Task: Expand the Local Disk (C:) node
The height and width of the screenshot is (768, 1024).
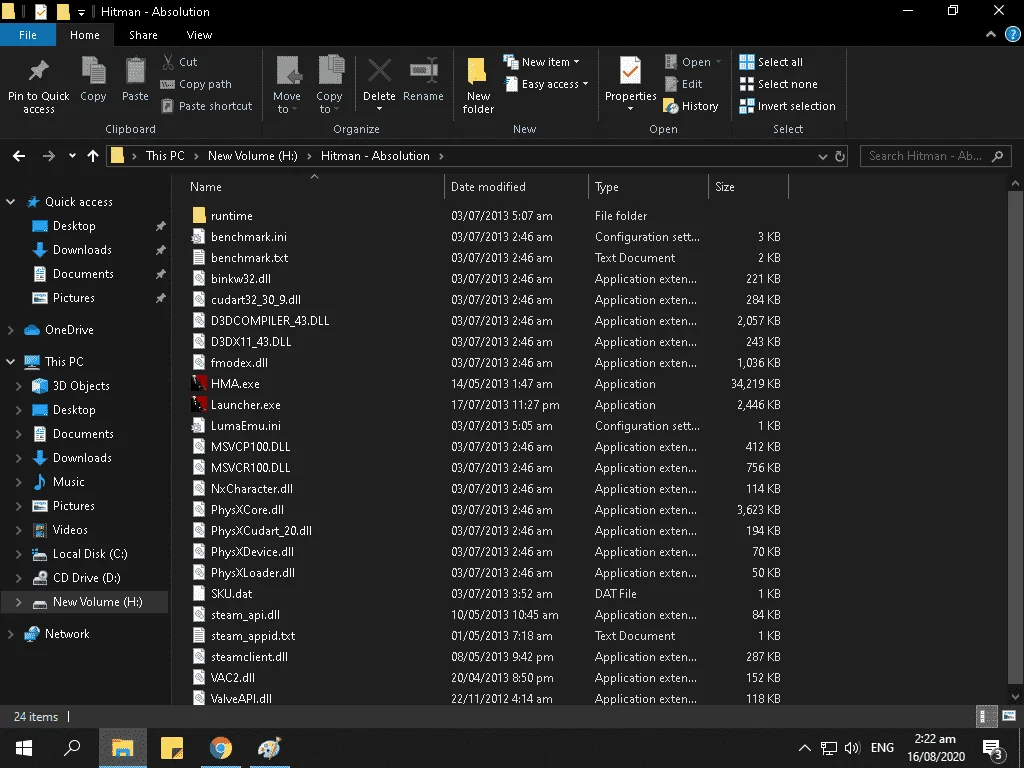Action: pos(18,554)
